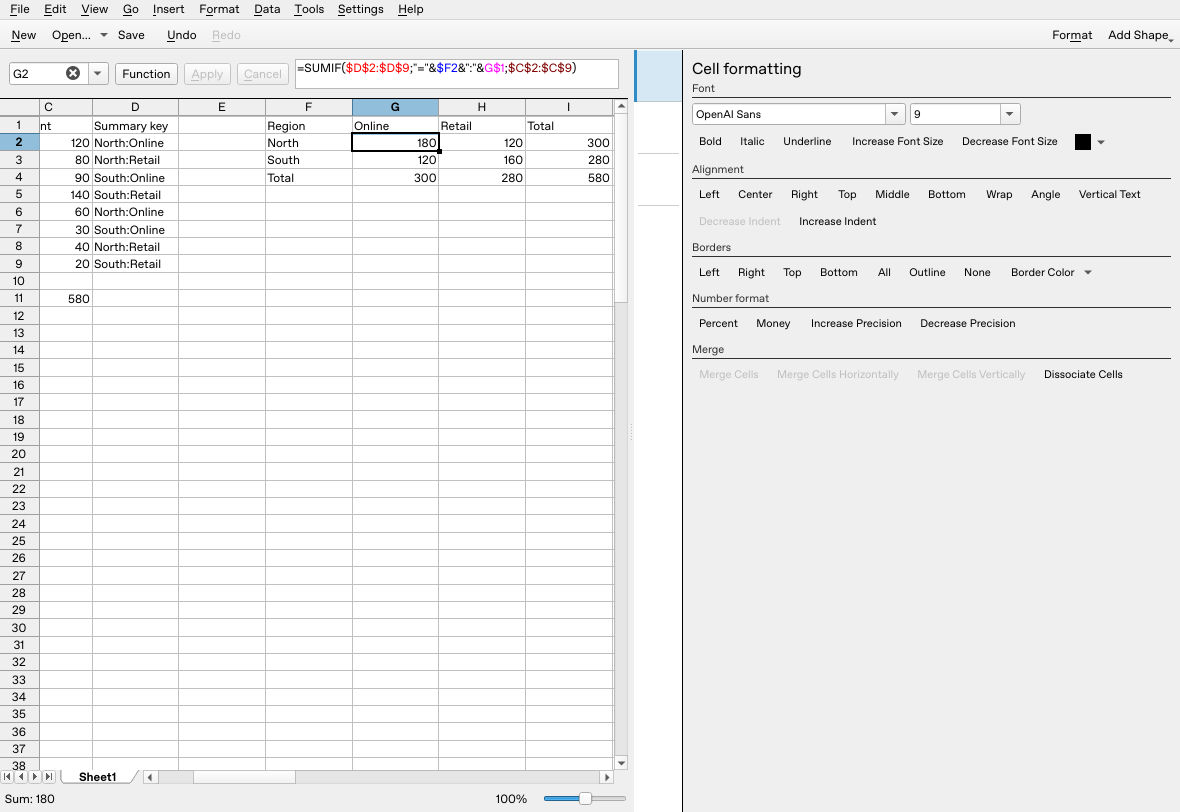Open the font family dropdown arrow
The width and height of the screenshot is (1180, 812).
(x=894, y=114)
